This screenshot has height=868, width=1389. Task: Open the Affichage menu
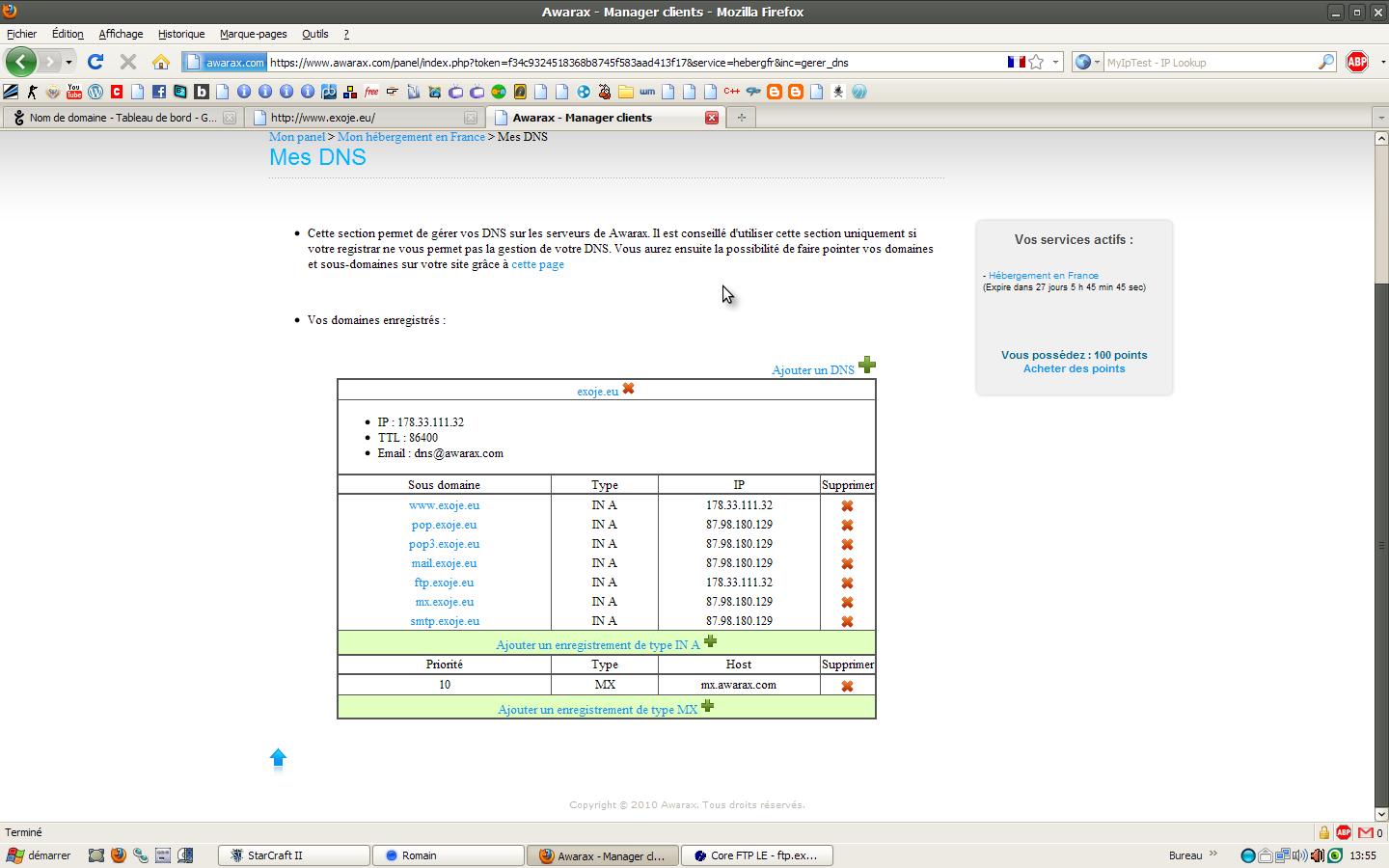click(121, 34)
